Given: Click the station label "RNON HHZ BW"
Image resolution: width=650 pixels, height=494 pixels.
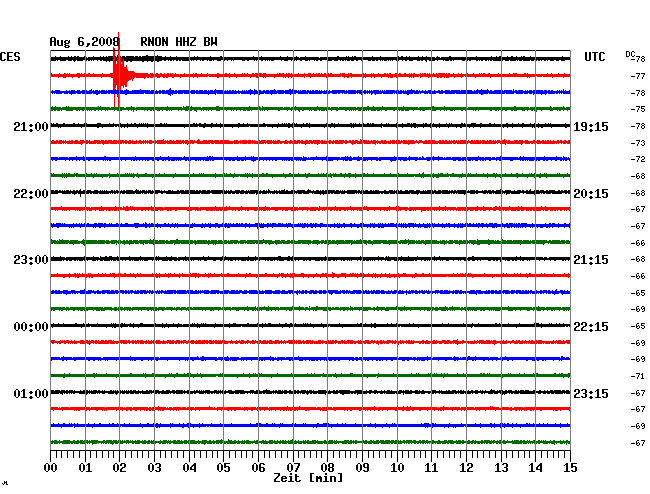Looking at the screenshot, I should [179, 42].
